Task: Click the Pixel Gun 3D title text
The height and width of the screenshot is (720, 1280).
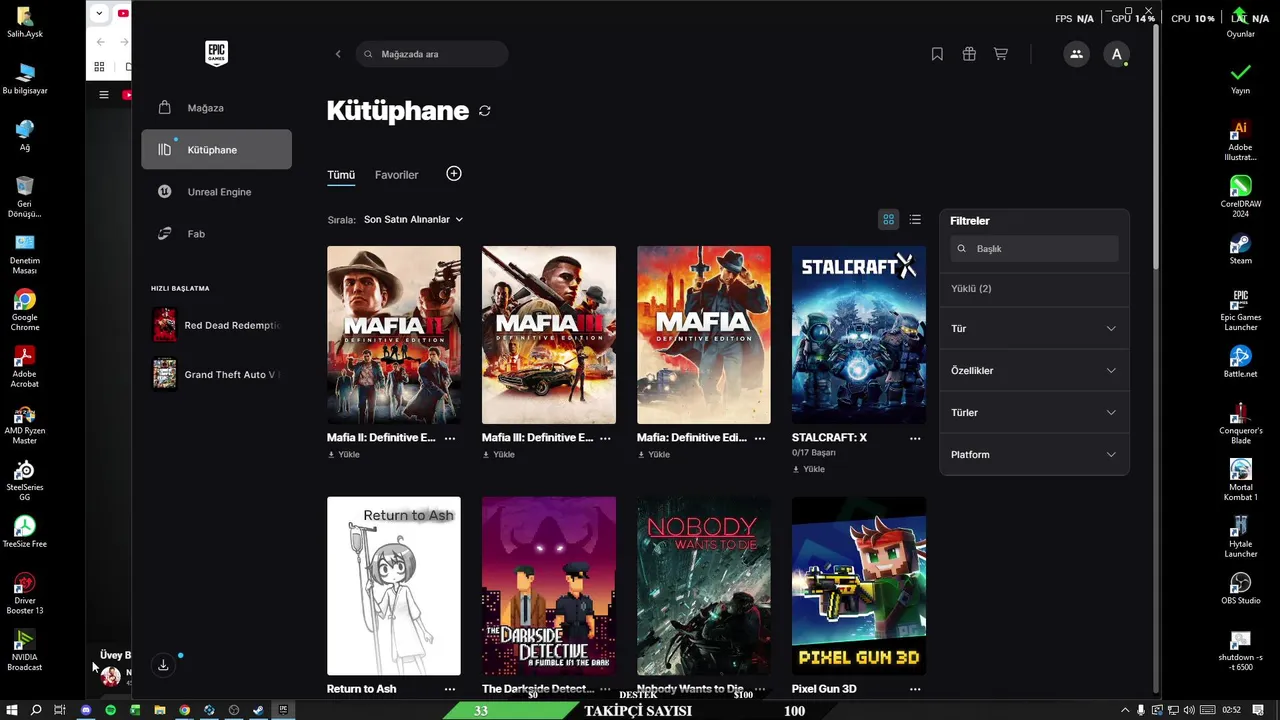Action: click(824, 689)
